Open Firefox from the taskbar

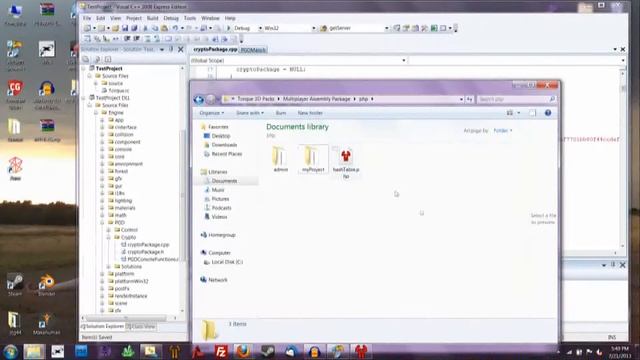244,352
